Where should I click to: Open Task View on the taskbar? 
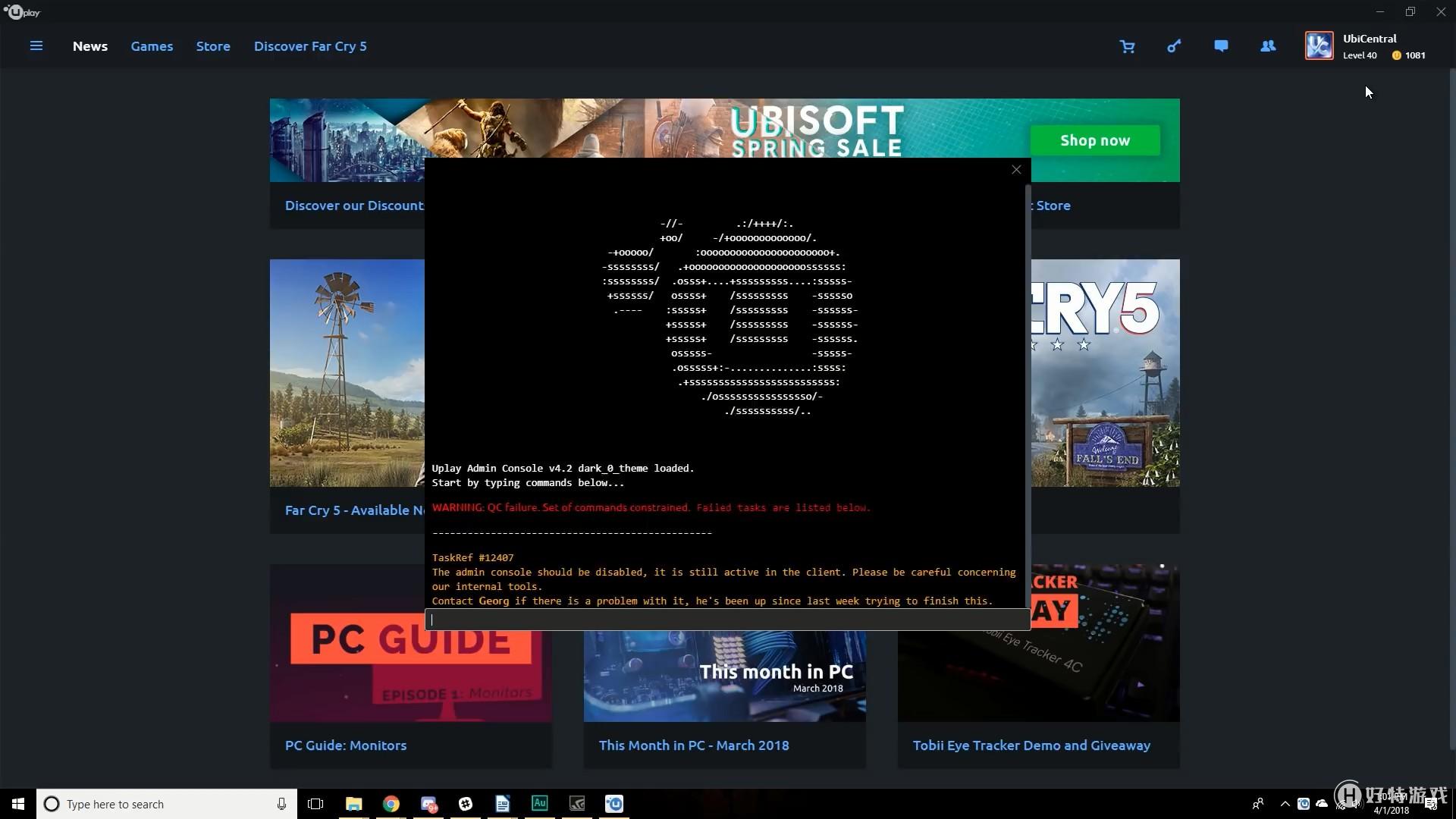pyautogui.click(x=315, y=804)
